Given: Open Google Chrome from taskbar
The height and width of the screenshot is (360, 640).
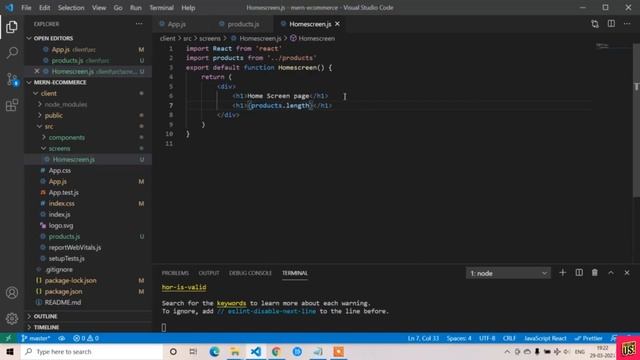Looking at the screenshot, I should 276,351.
